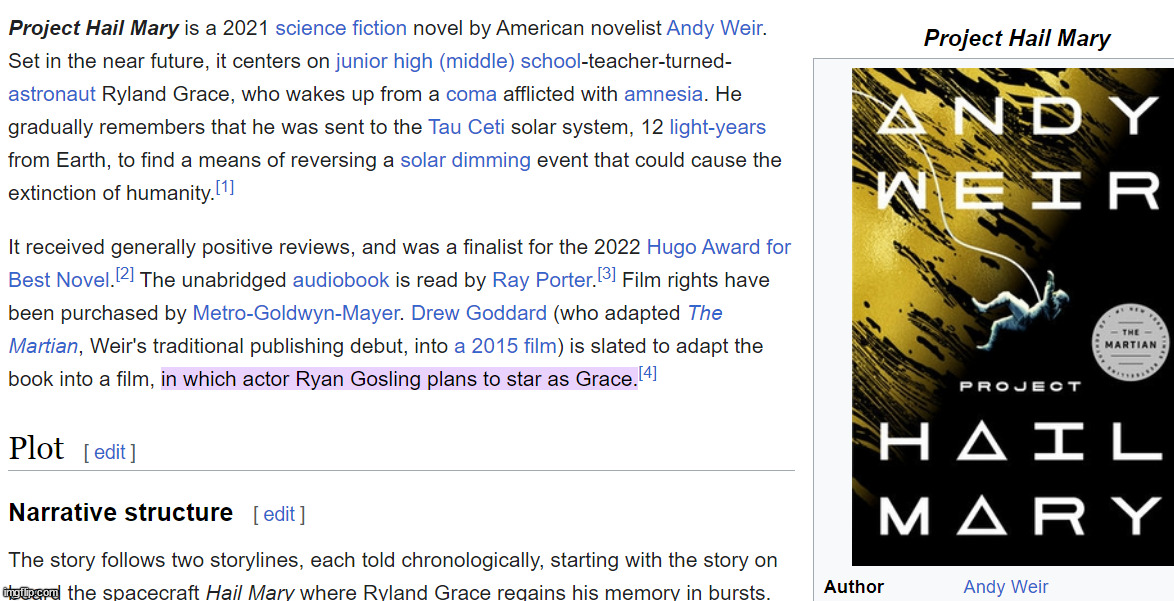The image size is (1174, 601).
Task: Open the astronaut article link
Action: 52,94
